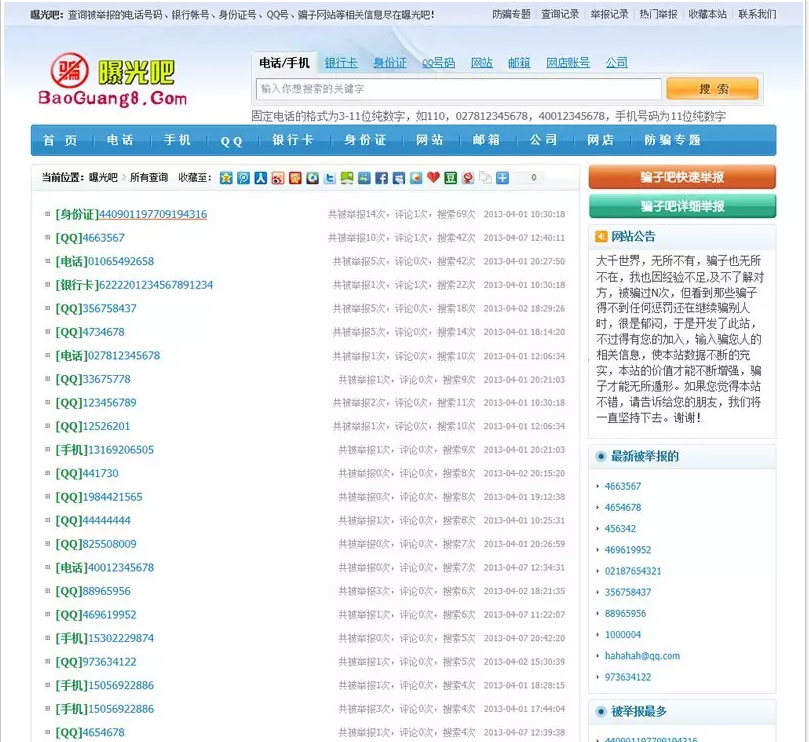Share to Douban via green 豆 icon
Viewport: 809px width, 742px height.
pos(450,178)
